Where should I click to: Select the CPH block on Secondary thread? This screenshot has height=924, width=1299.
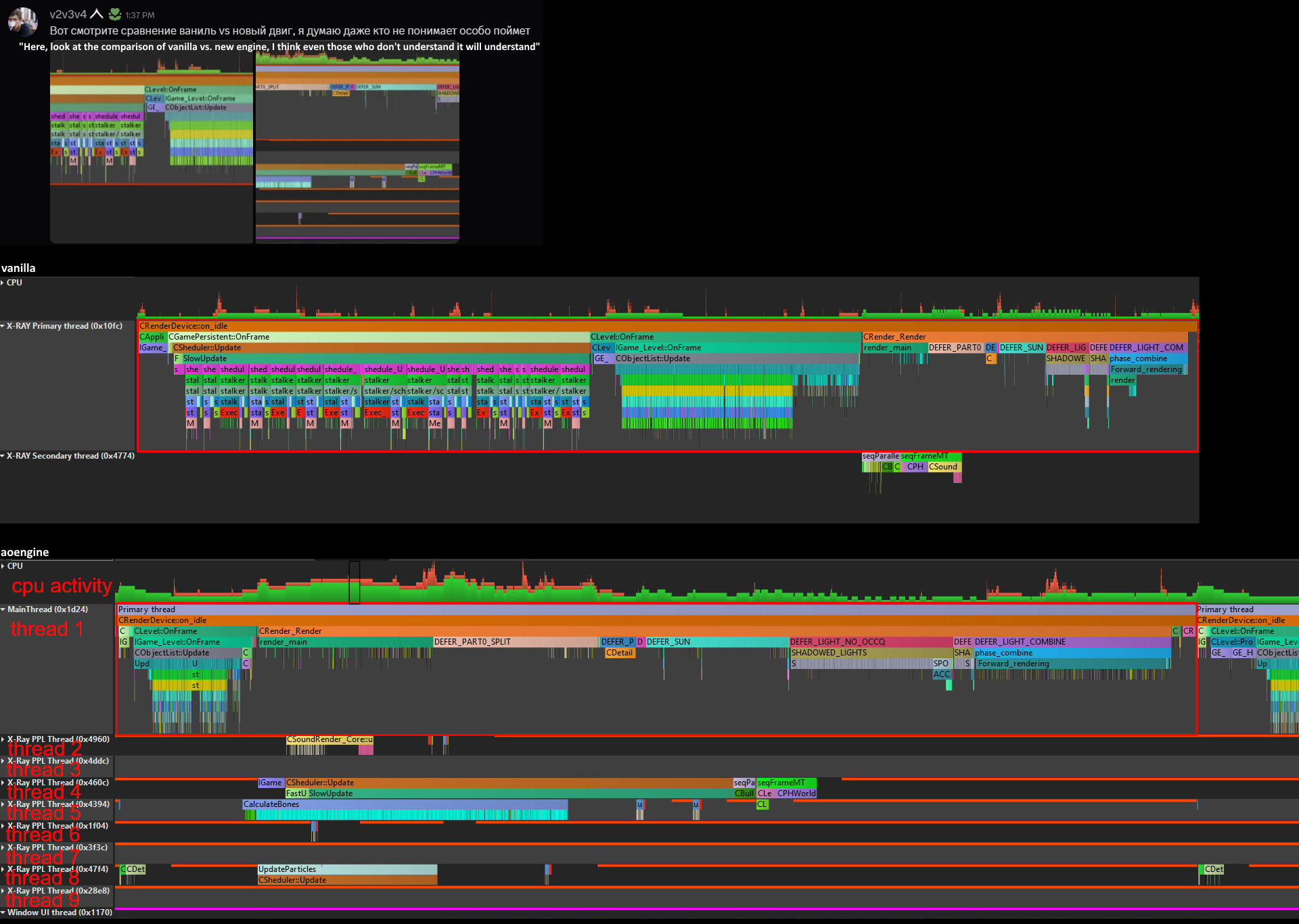[x=915, y=467]
